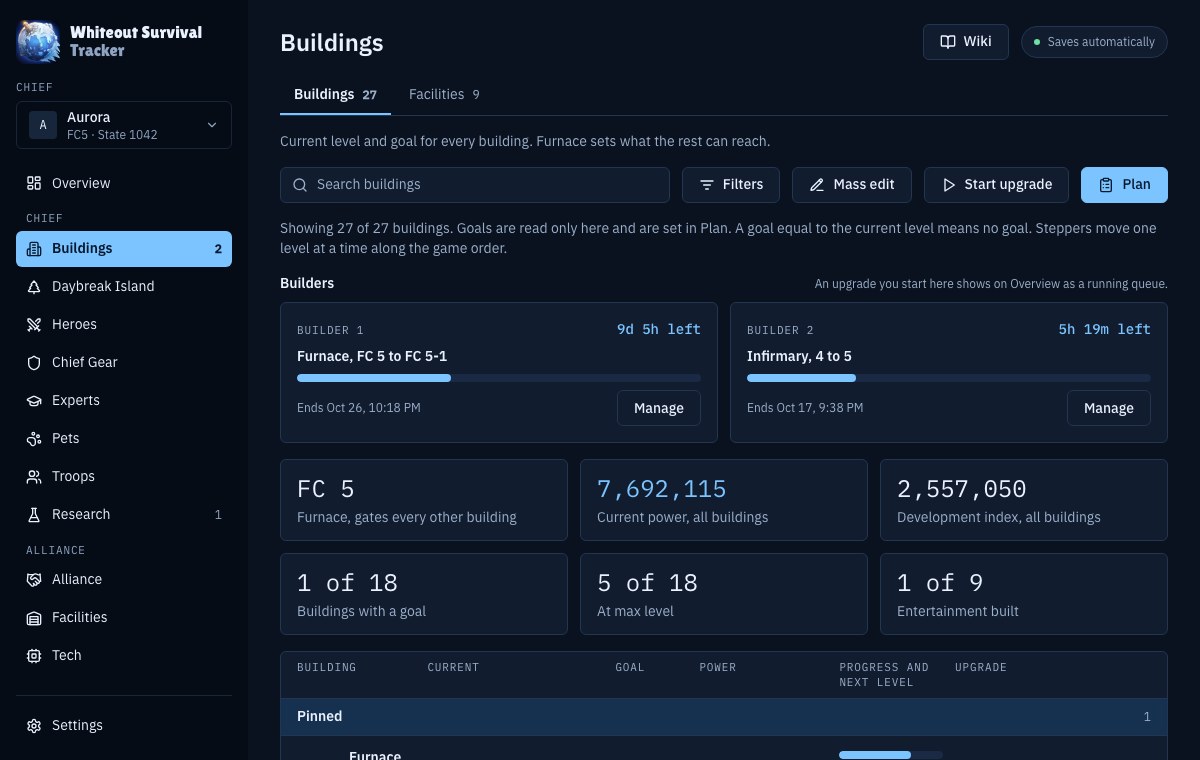Click Builder 2 Infirmary progress bar
1200x760 pixels.
[949, 378]
